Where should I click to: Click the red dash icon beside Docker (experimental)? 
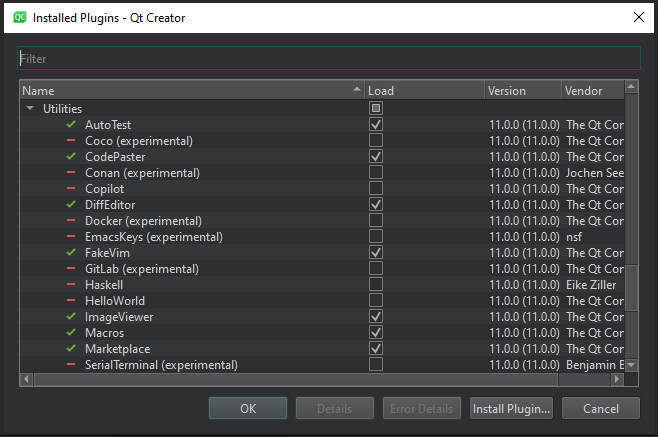[x=71, y=220]
